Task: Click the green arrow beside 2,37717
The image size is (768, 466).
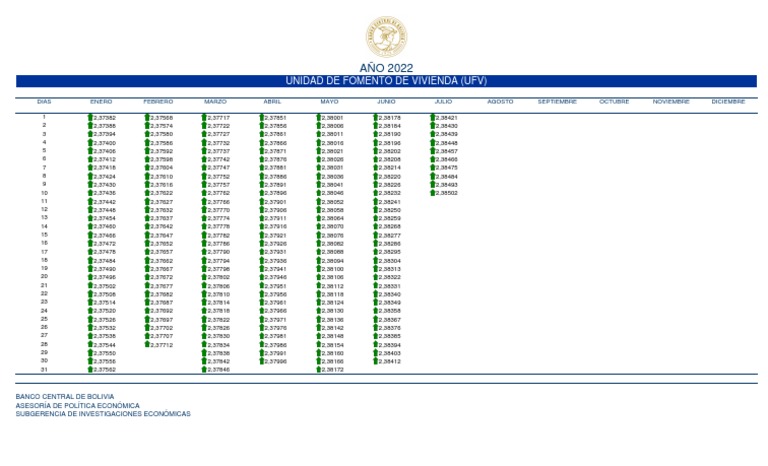Action: click(x=205, y=118)
